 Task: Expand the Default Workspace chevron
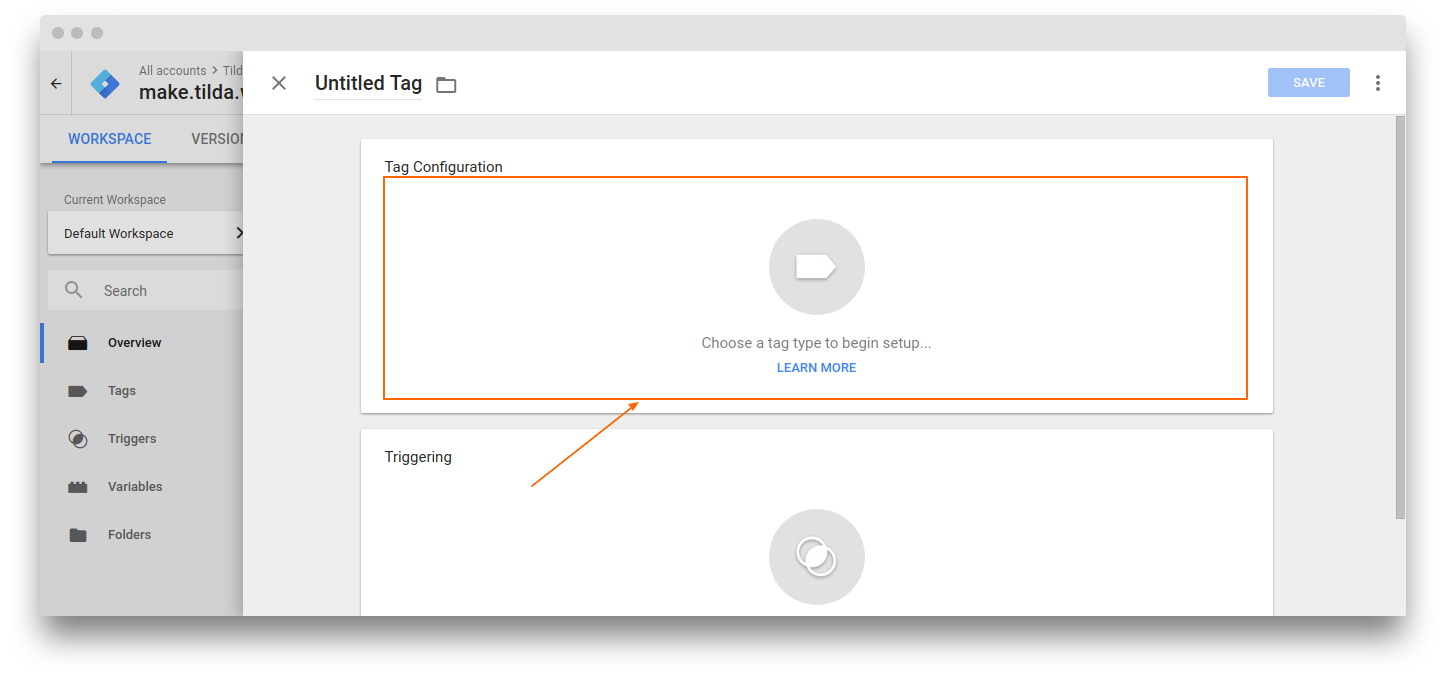[x=238, y=232]
